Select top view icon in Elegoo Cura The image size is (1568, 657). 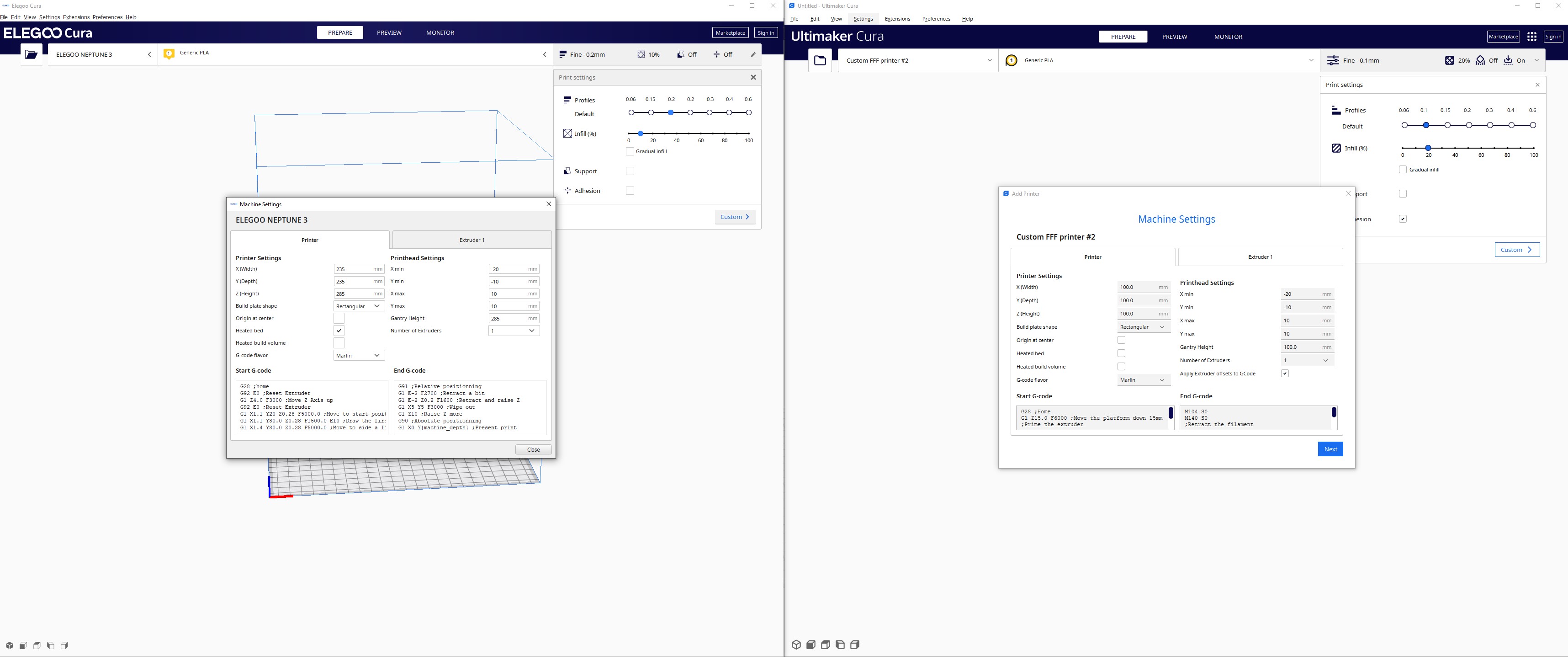tap(37, 646)
